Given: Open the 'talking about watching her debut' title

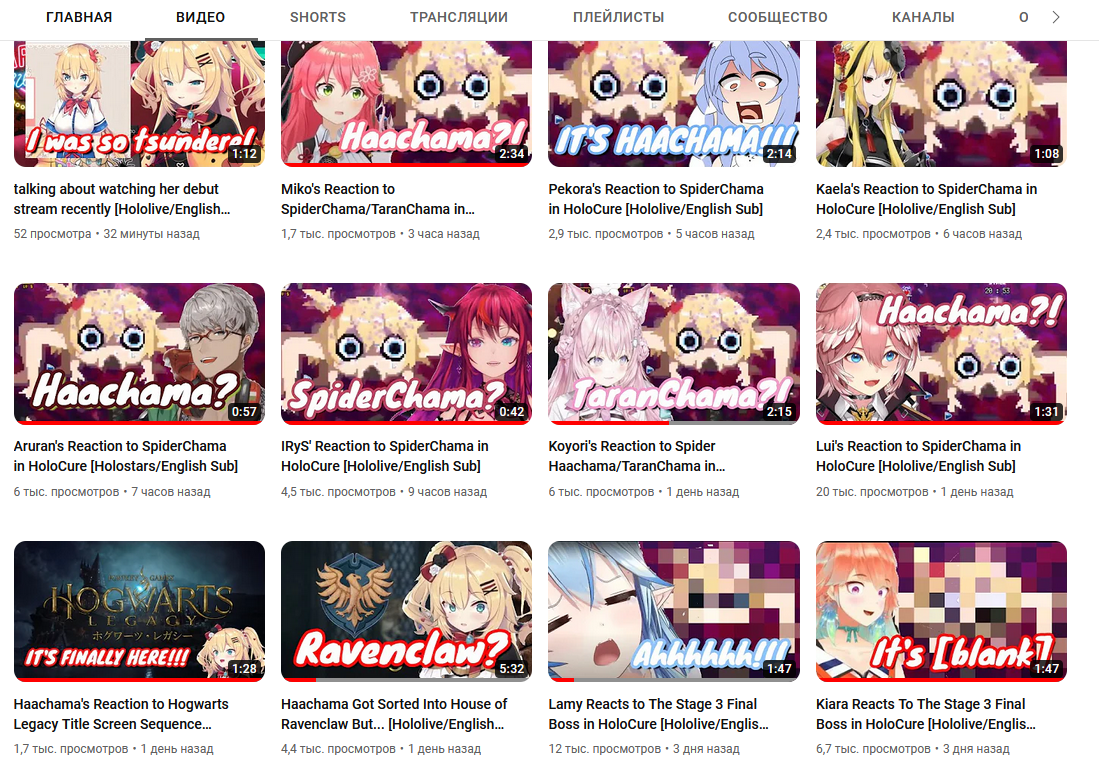Looking at the screenshot, I should point(123,199).
